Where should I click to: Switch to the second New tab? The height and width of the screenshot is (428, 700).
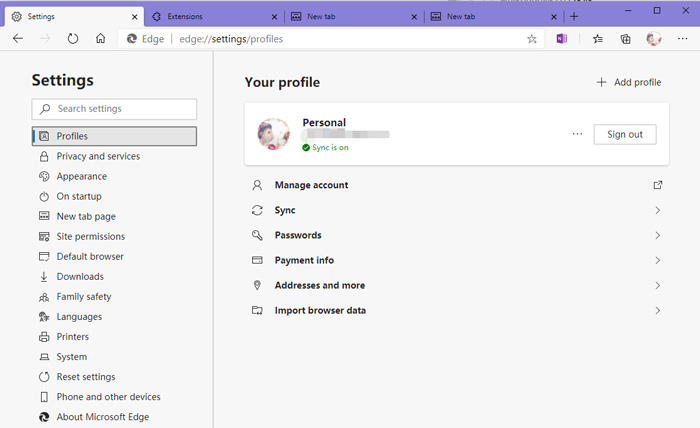click(494, 17)
